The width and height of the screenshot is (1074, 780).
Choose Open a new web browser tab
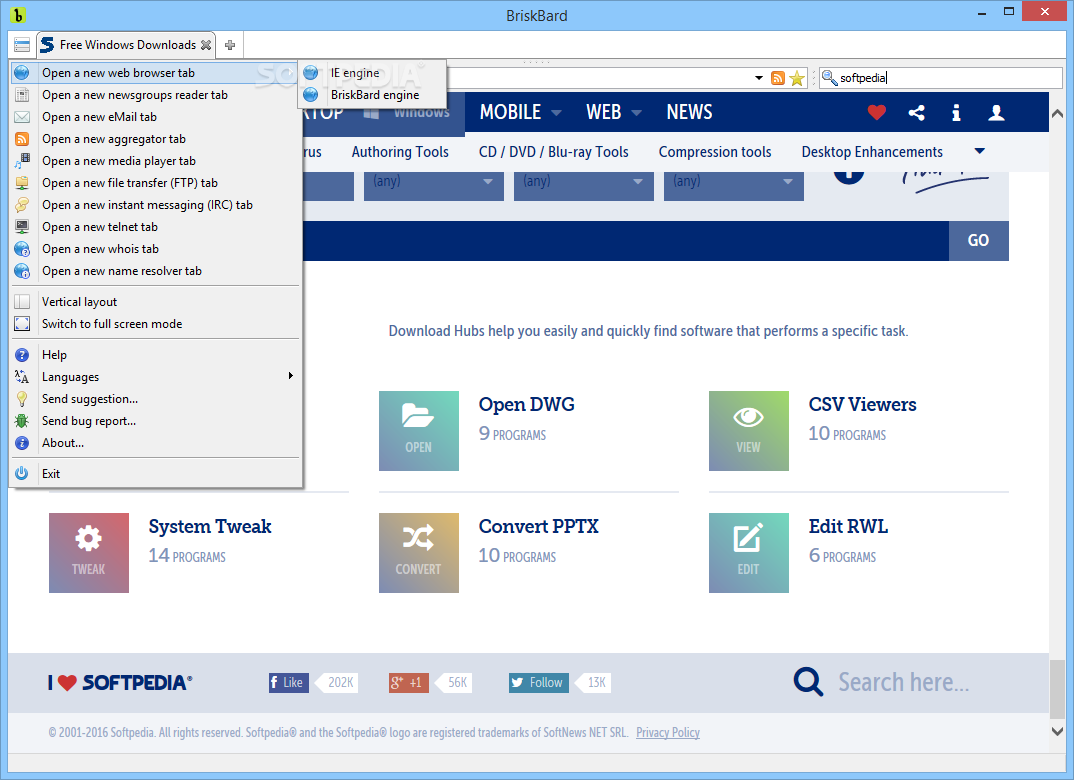tap(155, 73)
